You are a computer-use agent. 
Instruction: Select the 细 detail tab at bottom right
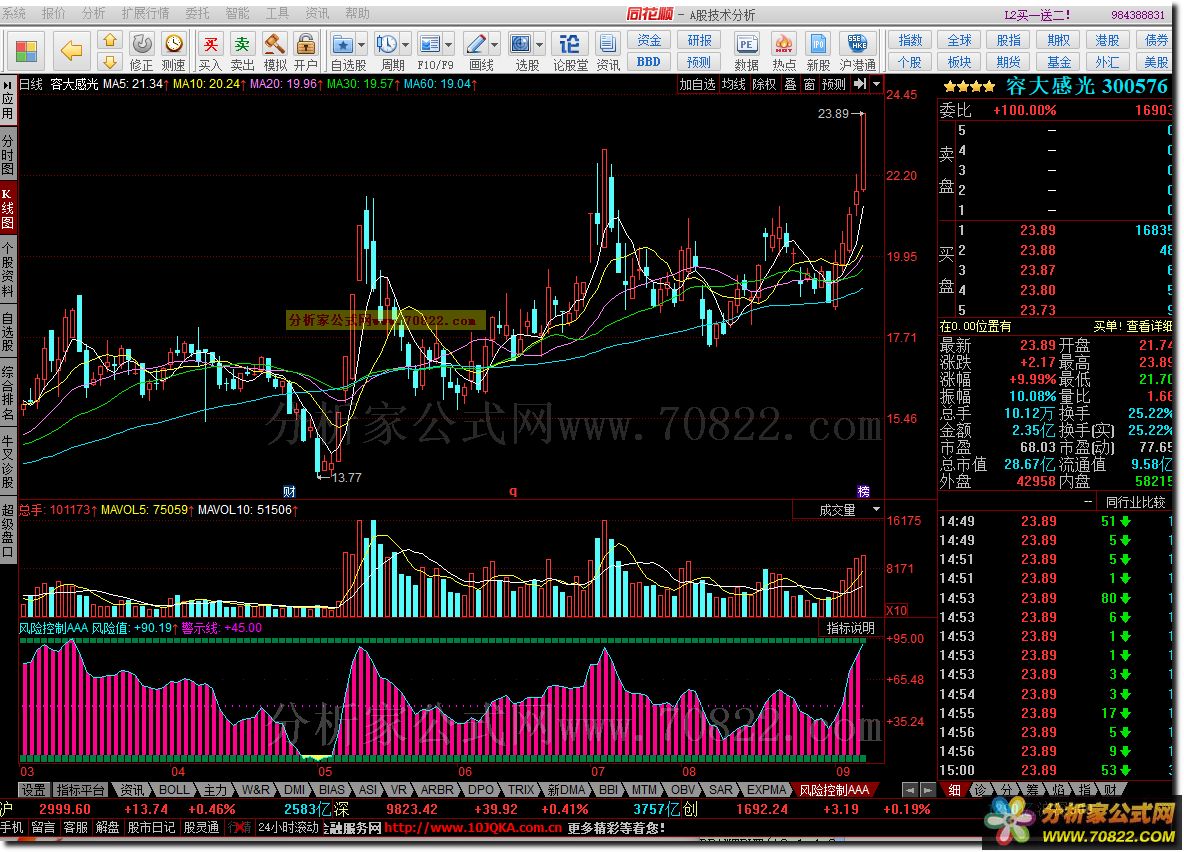pyautogui.click(x=954, y=790)
